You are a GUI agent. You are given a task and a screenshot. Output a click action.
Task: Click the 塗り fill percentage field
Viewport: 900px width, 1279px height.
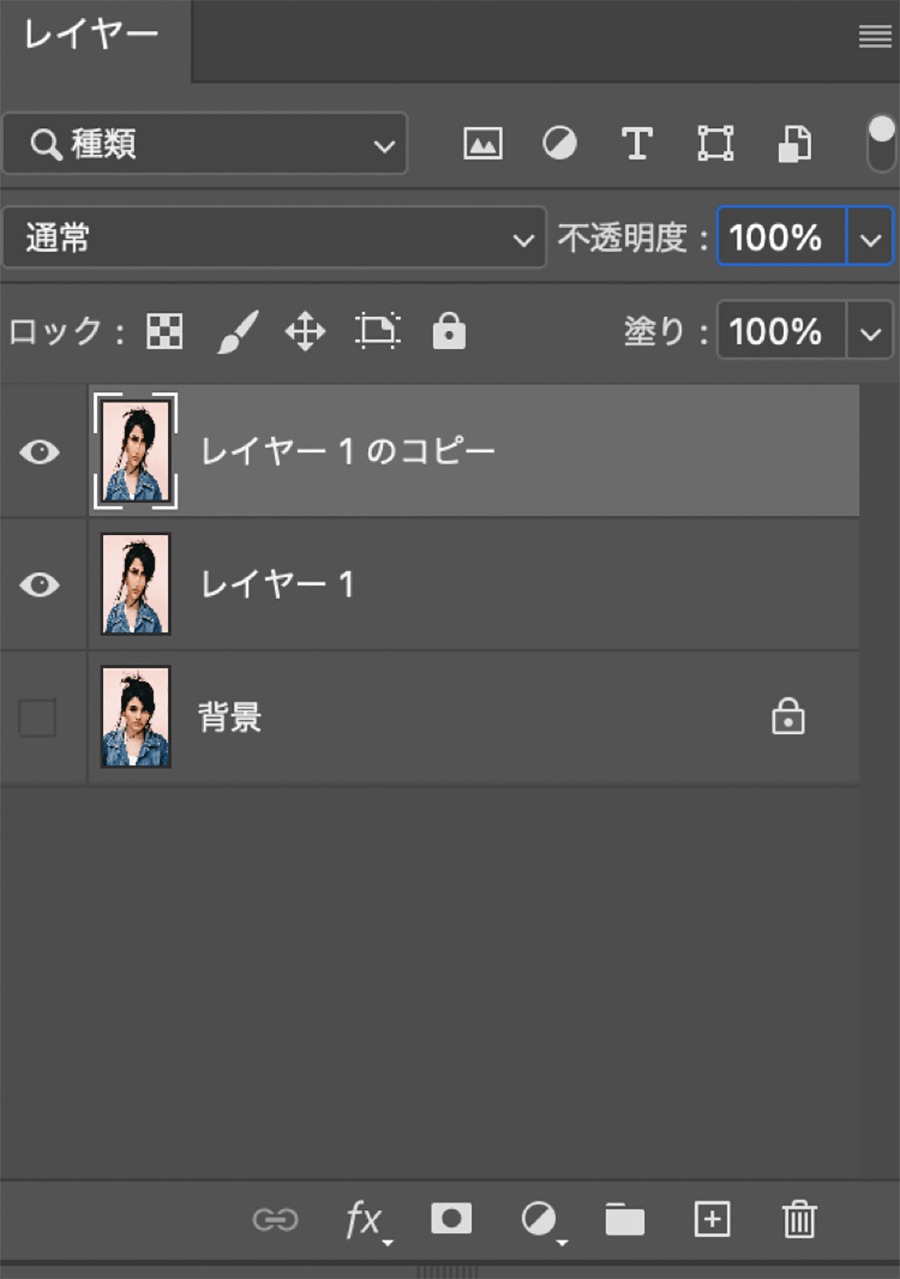tap(781, 331)
